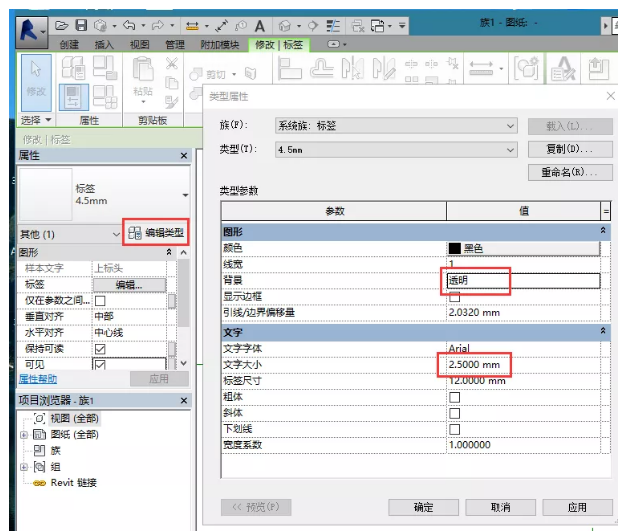Save the family with the floppy disk icon
This screenshot has width=628, height=531.
81,26
